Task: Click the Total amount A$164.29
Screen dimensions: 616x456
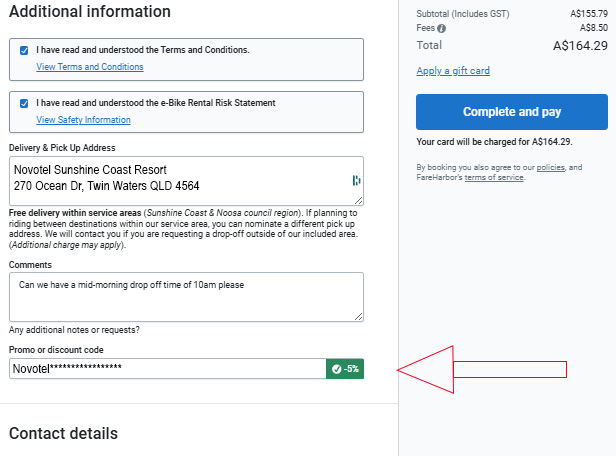Action: 580,46
